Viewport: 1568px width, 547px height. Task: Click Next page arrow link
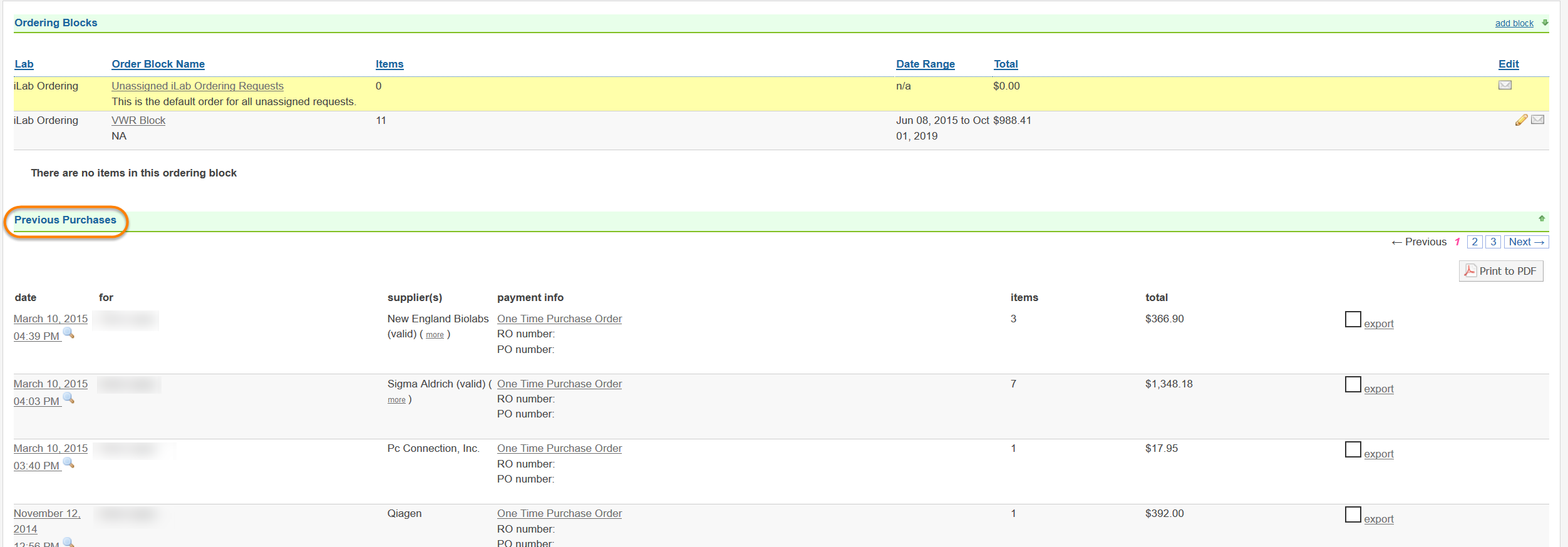pos(1526,242)
